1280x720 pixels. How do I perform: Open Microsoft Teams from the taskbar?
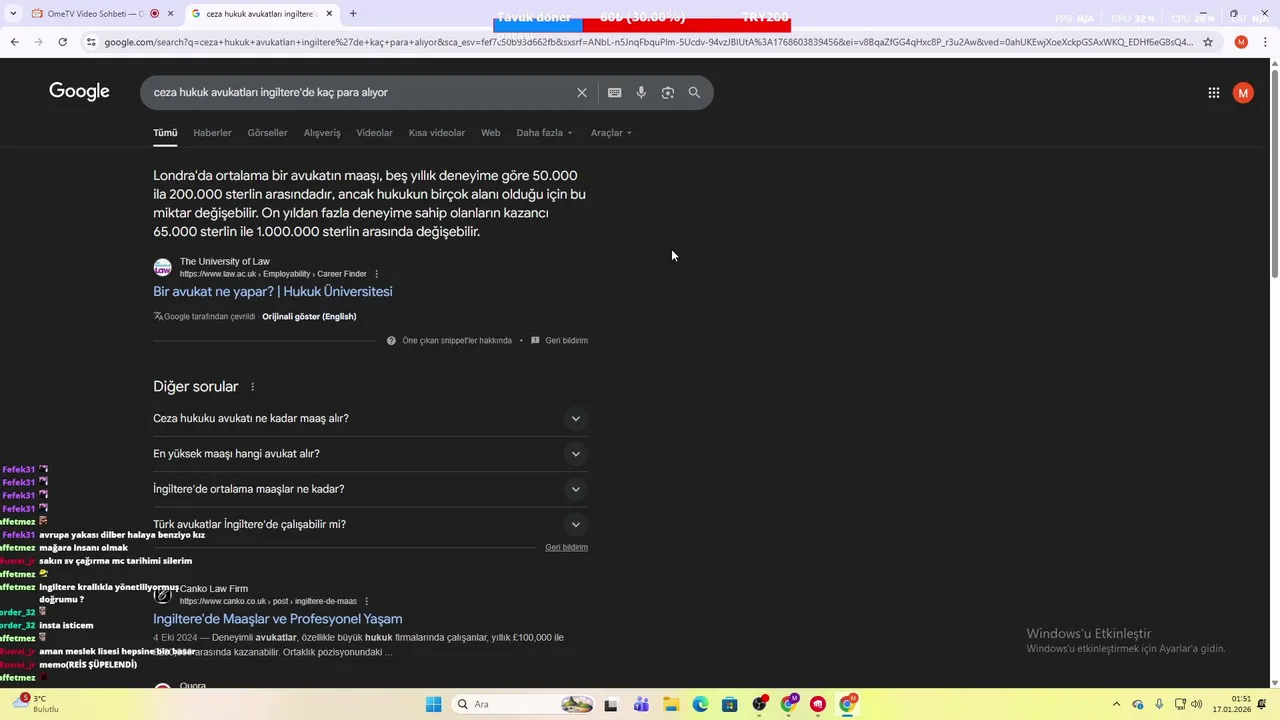(641, 704)
